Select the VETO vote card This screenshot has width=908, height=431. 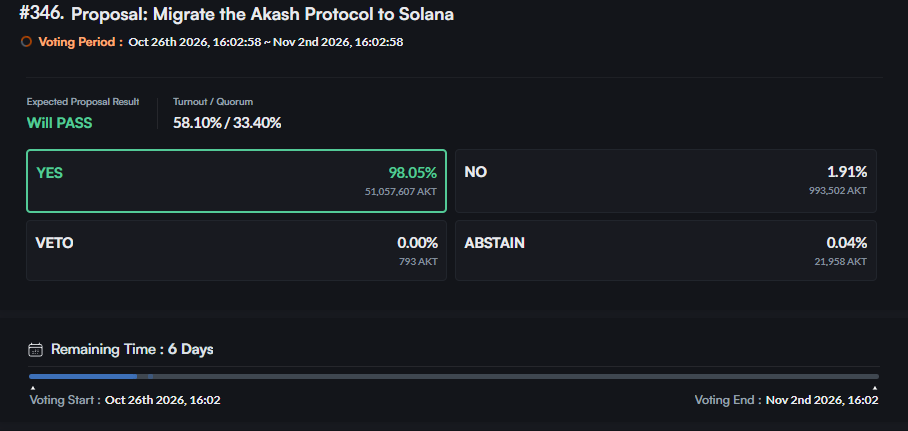pyautogui.click(x=236, y=250)
